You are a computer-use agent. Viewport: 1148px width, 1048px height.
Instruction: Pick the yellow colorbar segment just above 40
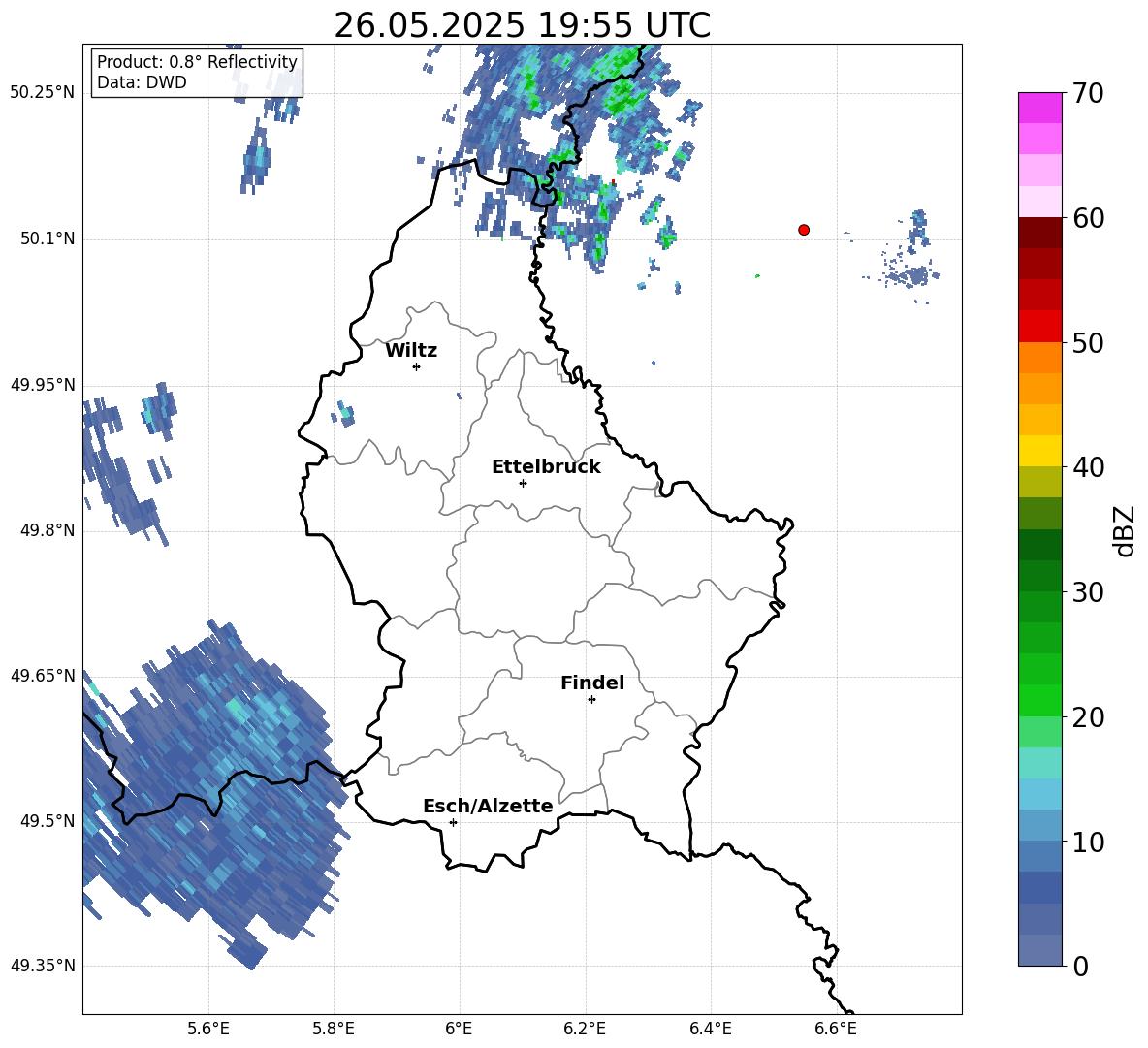click(1039, 451)
